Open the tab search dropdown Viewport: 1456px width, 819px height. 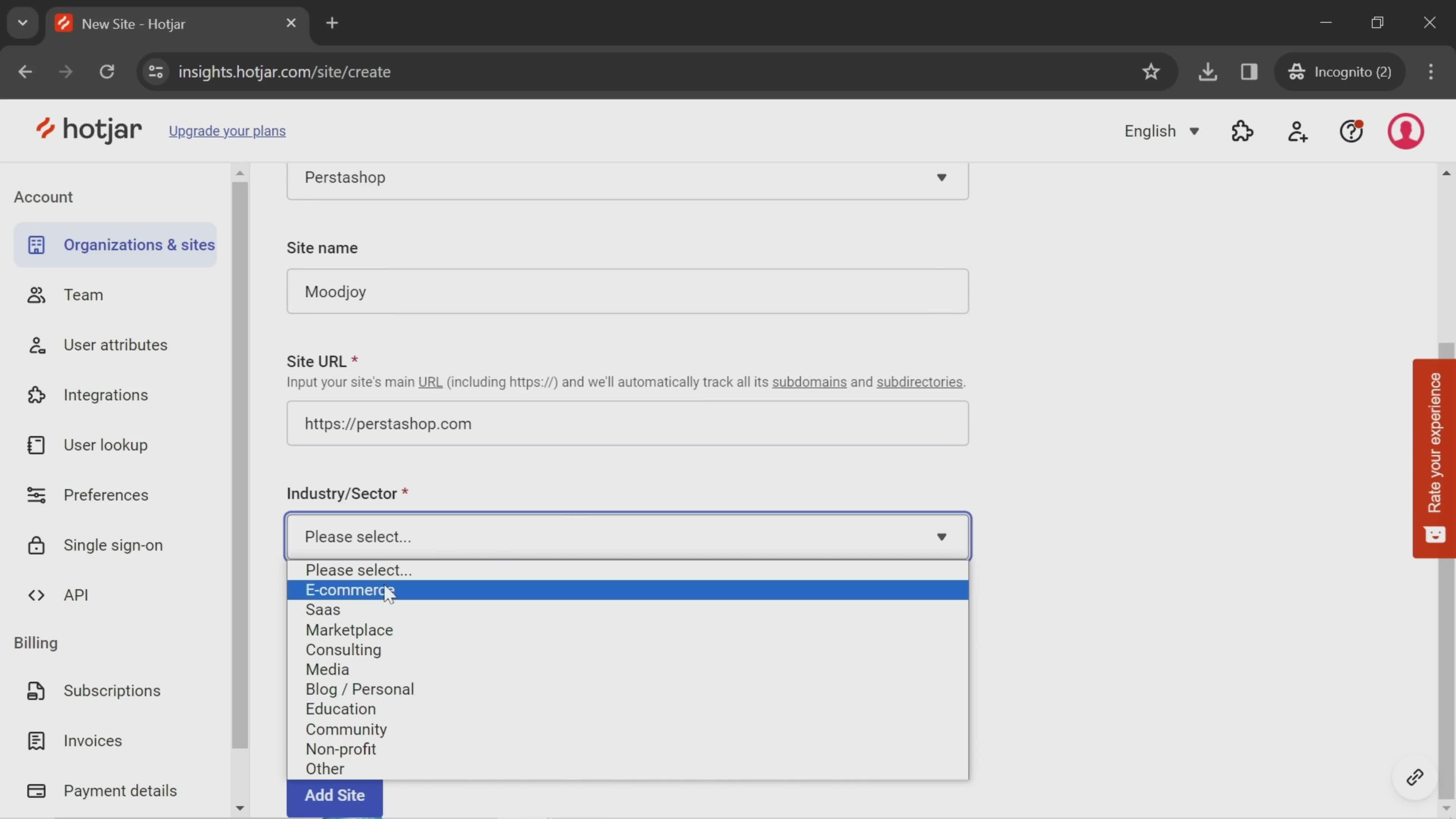(23, 23)
